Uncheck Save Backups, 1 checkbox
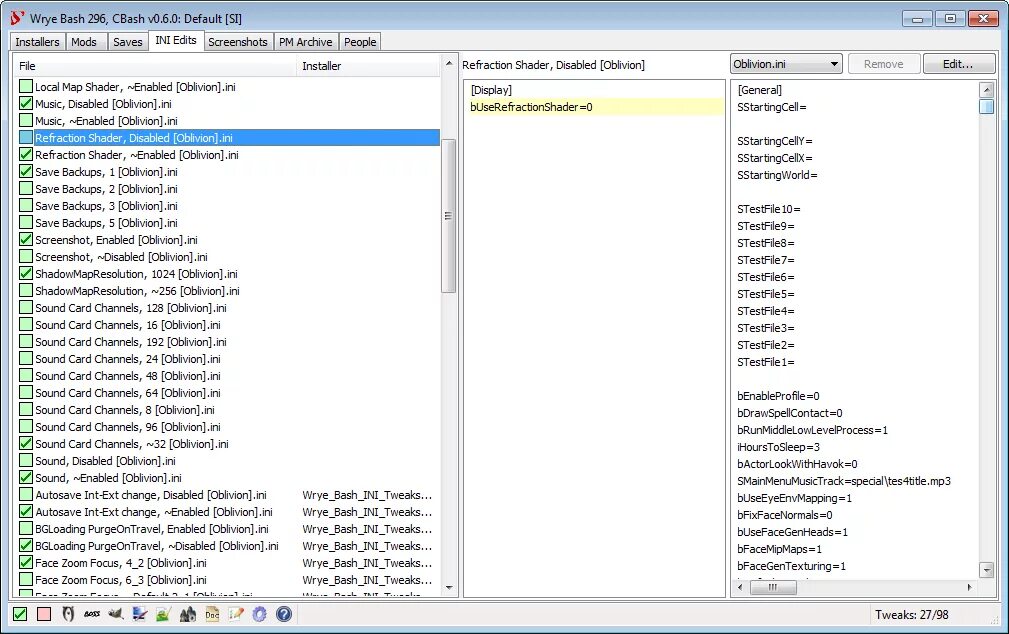This screenshot has width=1009, height=634. tap(26, 171)
